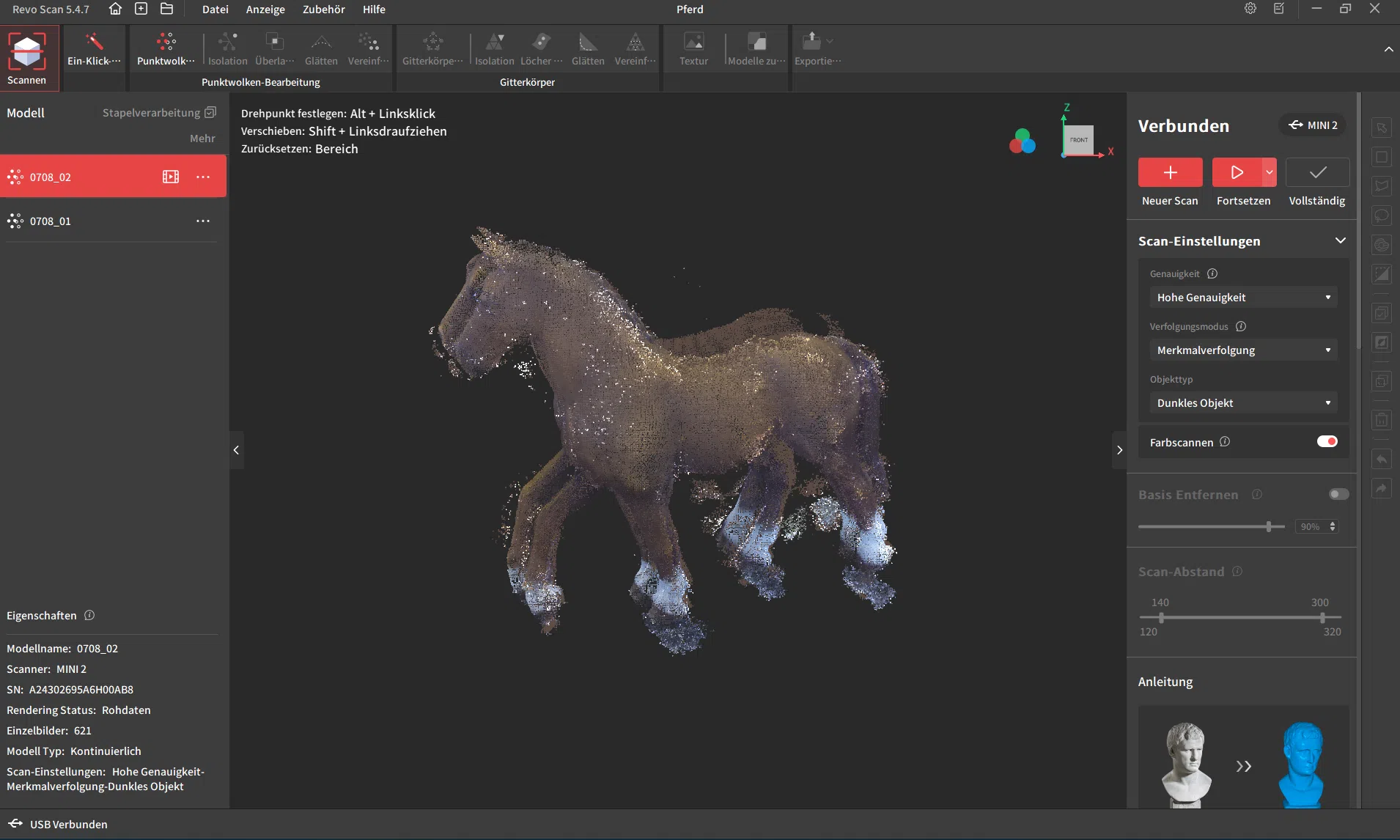Screen dimensions: 1400x840
Task: Toggle the Basis Entfernen switch
Action: pyautogui.click(x=1338, y=494)
